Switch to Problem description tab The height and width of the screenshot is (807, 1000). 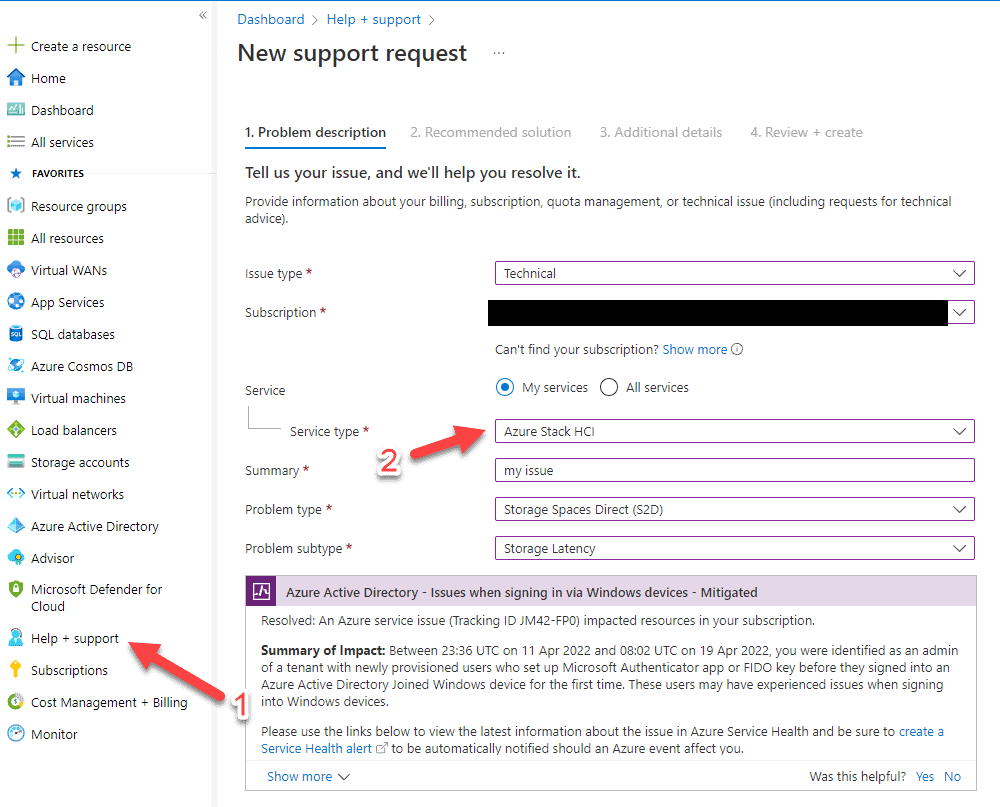pyautogui.click(x=315, y=132)
